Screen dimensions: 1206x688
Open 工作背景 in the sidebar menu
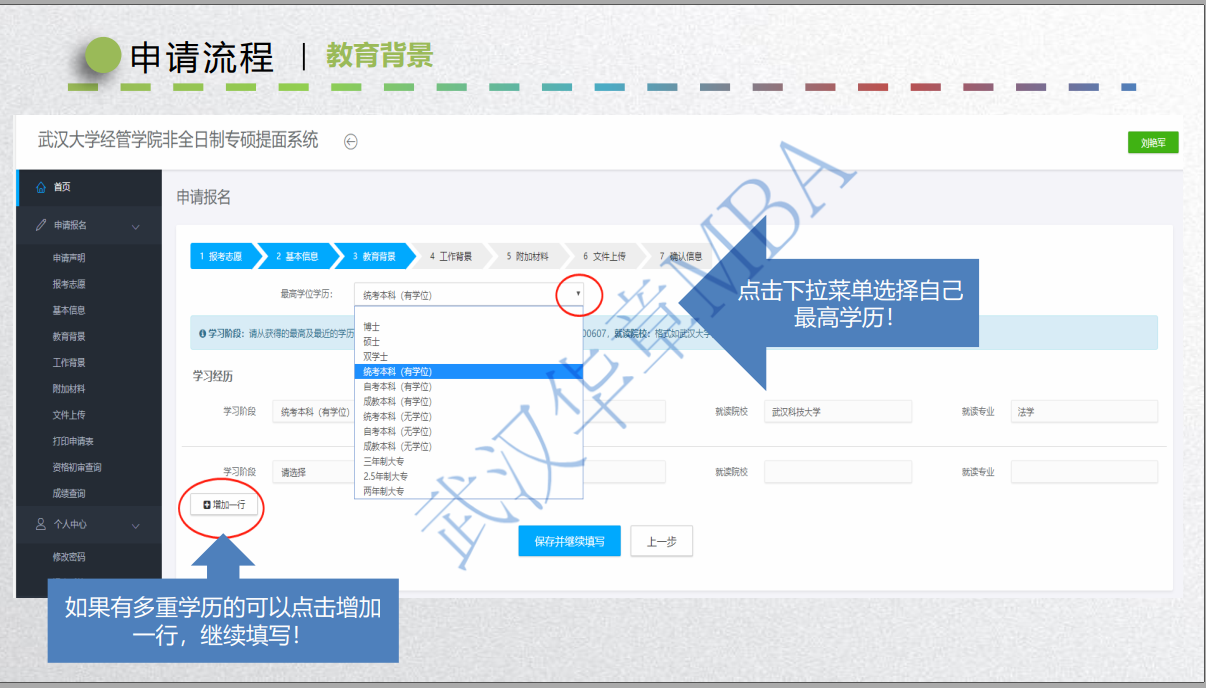point(69,362)
